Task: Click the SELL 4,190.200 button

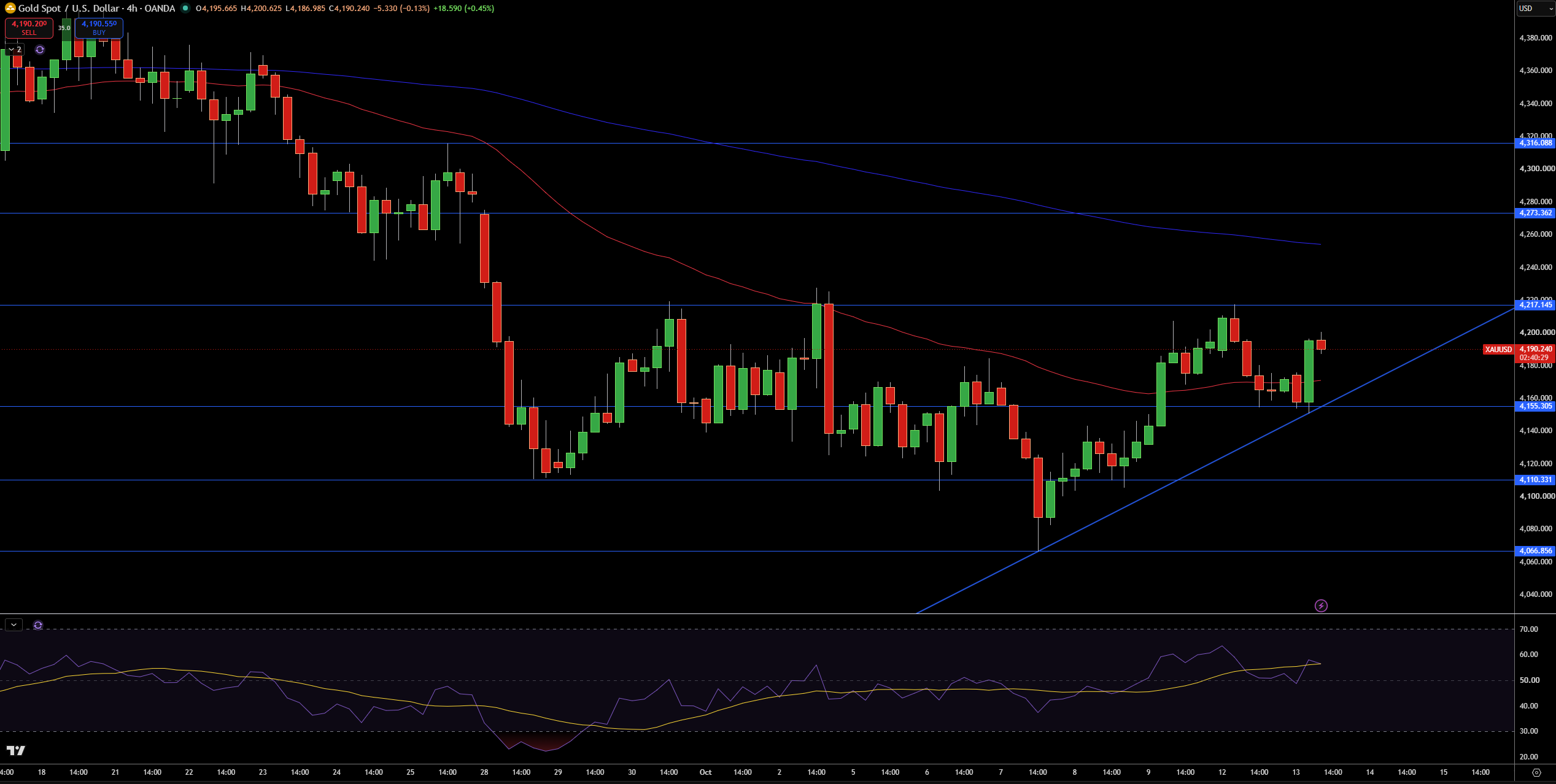Action: coord(29,28)
